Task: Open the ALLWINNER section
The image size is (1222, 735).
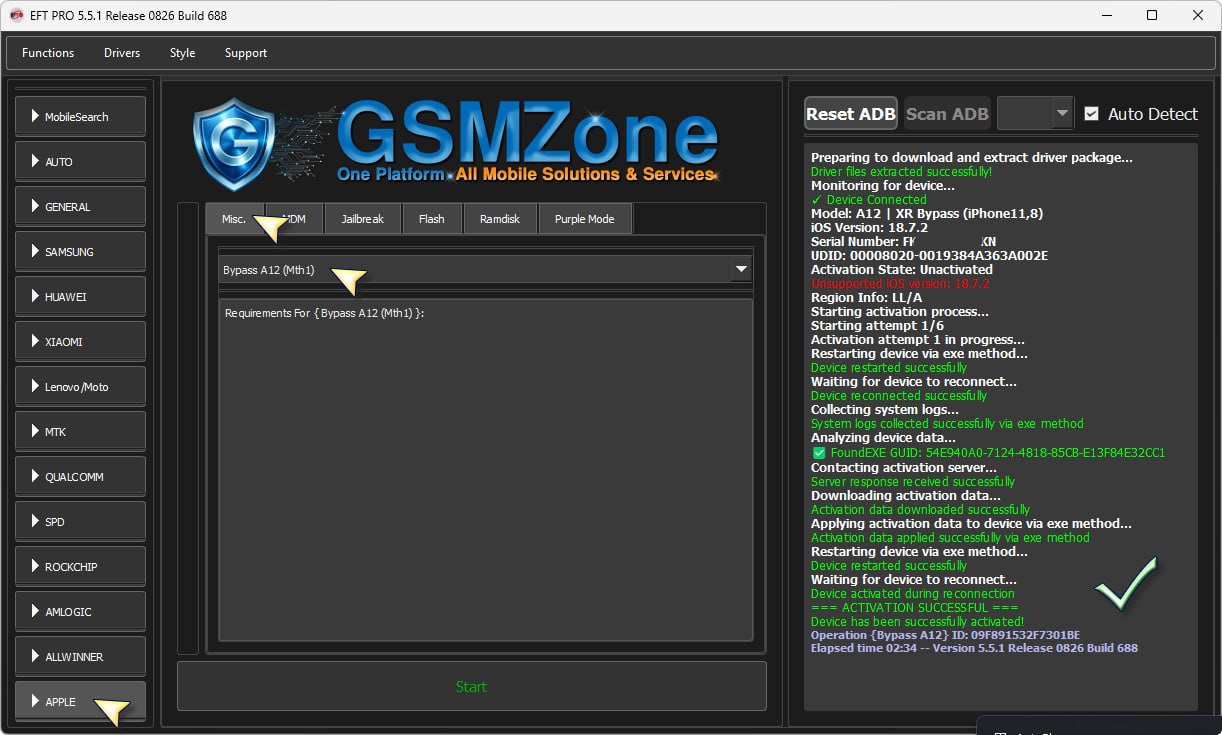Action: pyautogui.click(x=81, y=656)
